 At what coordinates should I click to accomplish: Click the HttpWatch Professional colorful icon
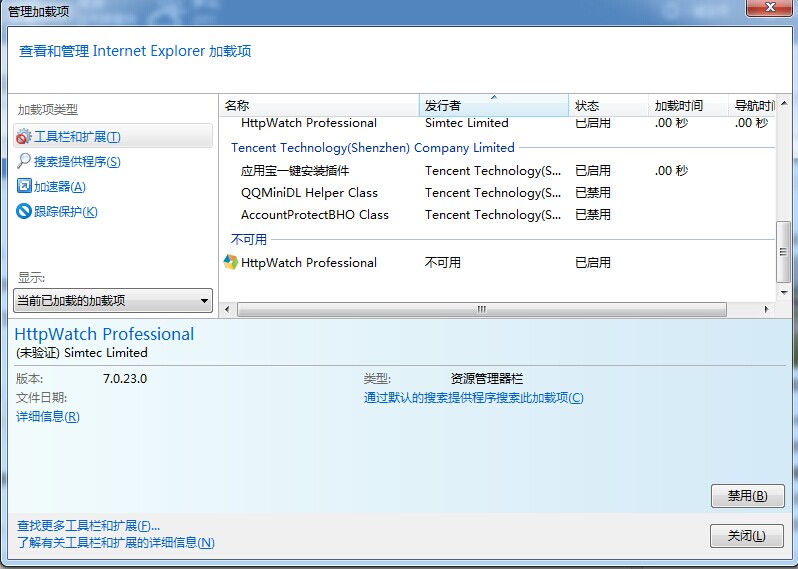[230, 263]
